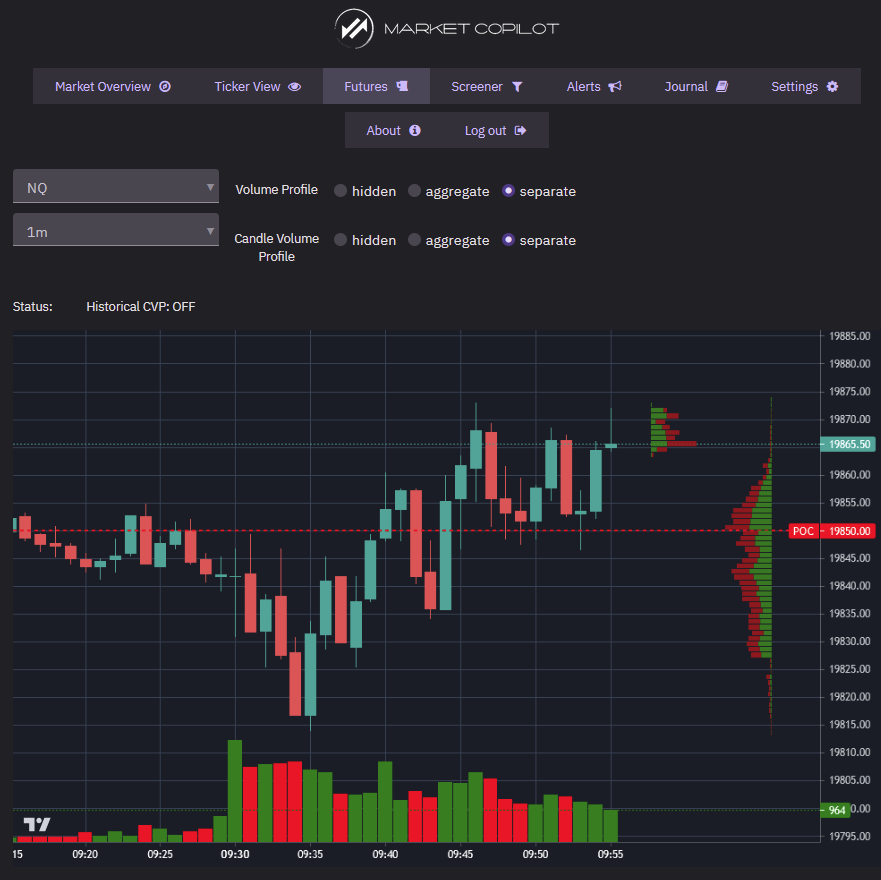Image resolution: width=881 pixels, height=880 pixels.
Task: Set Candle Volume Profile to hidden
Action: click(340, 239)
